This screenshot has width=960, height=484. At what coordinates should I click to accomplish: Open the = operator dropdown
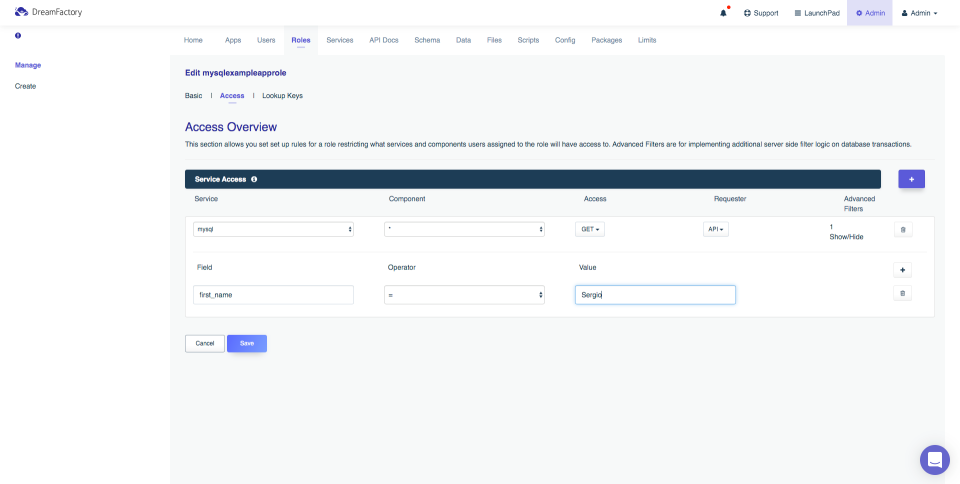[464, 295]
